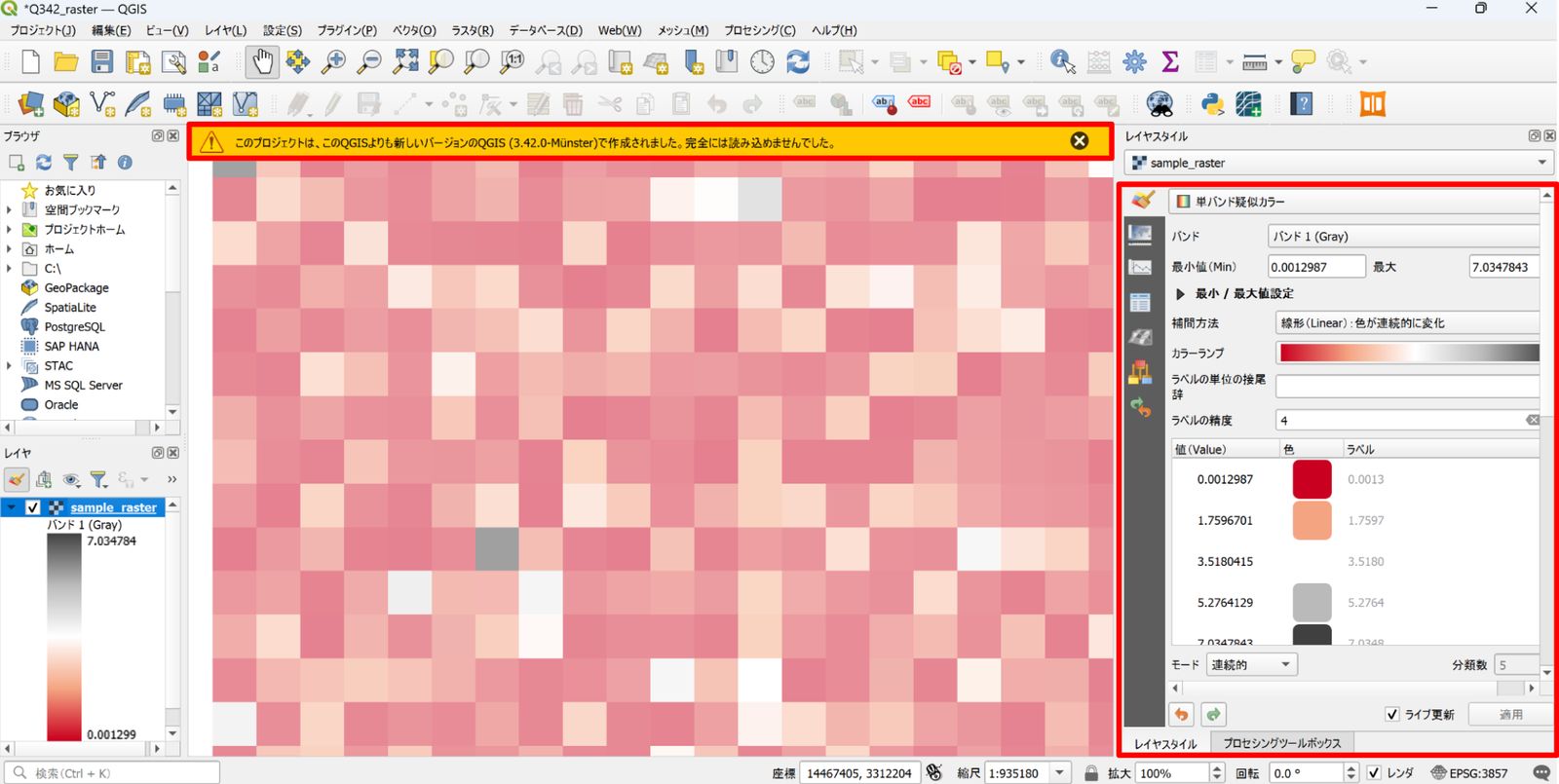Toggle the layer styling panel brush button
The height and width of the screenshot is (784, 1559).
coord(17,479)
